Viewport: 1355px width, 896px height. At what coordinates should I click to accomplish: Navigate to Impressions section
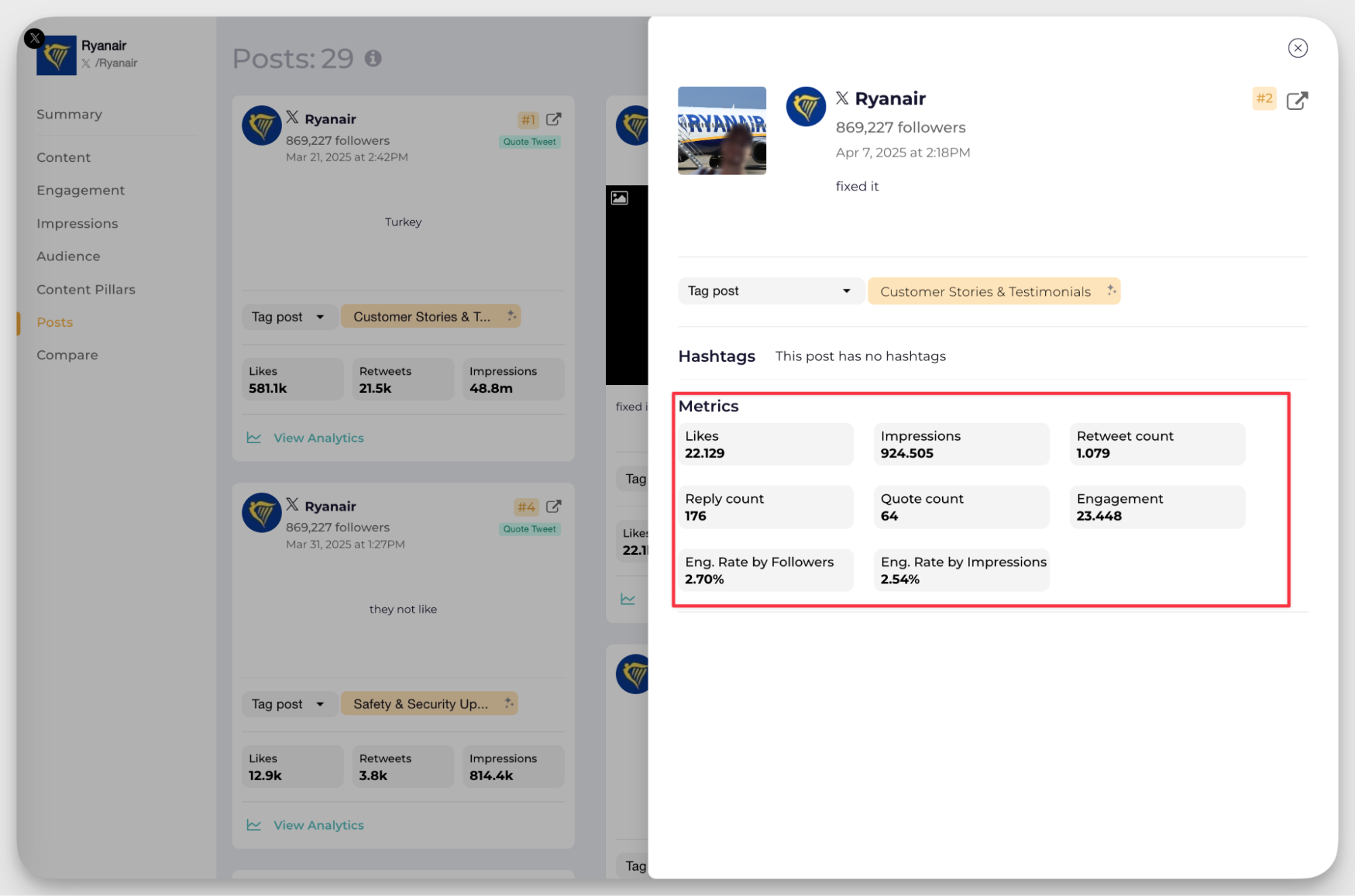coord(77,223)
